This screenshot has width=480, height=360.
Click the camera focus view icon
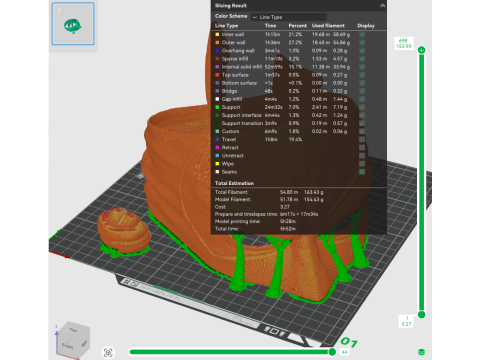[x=108, y=353]
